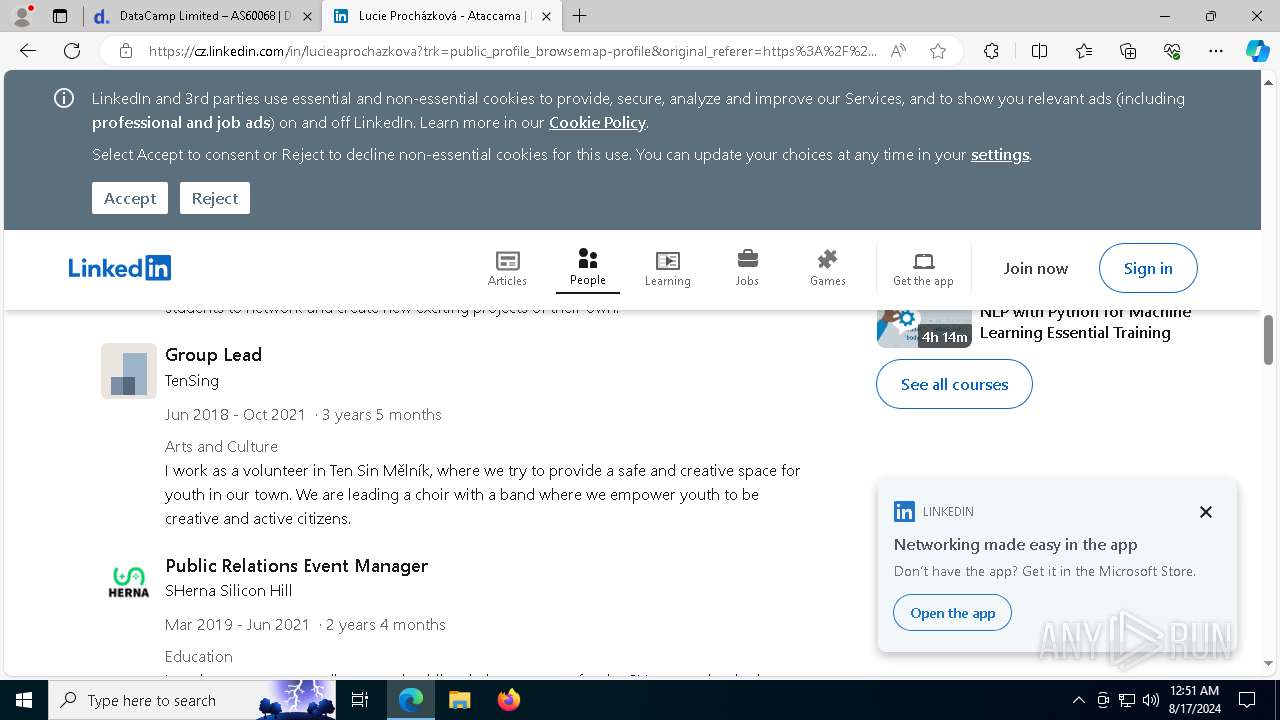
Task: Open browser Extensions menu
Action: coord(991,51)
